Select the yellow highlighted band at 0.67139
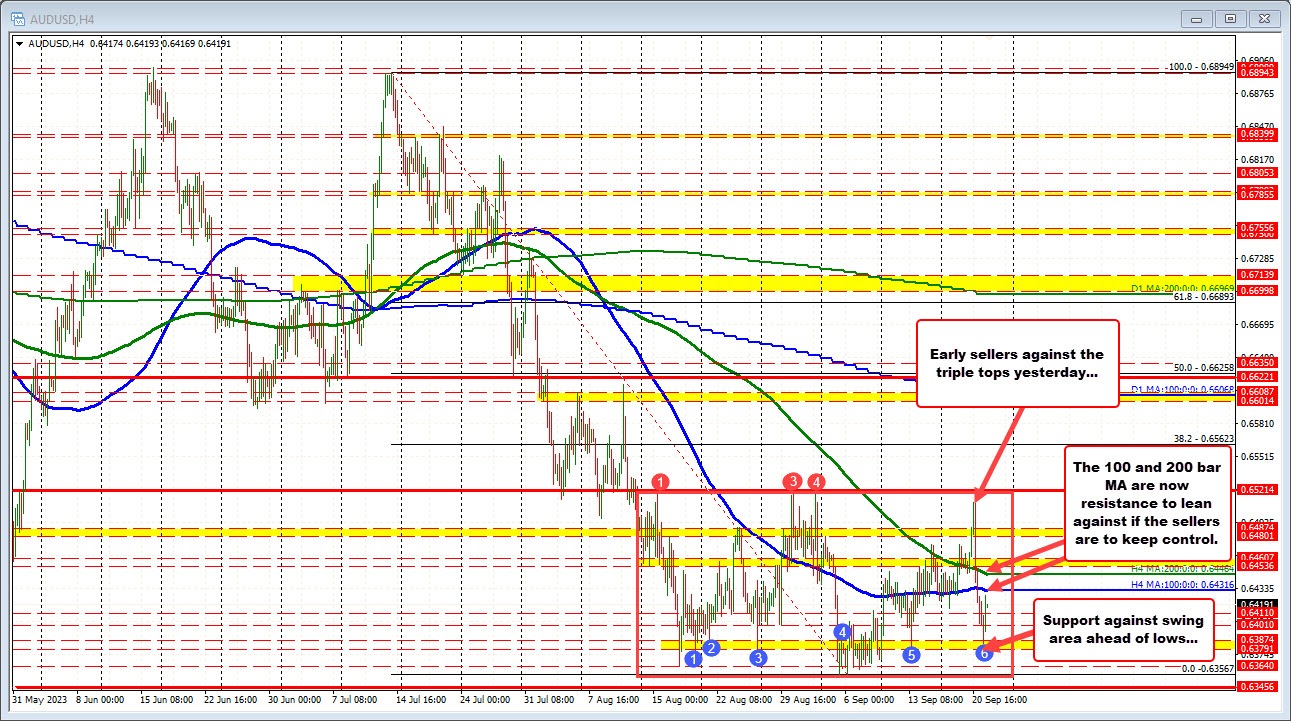 pyautogui.click(x=700, y=283)
